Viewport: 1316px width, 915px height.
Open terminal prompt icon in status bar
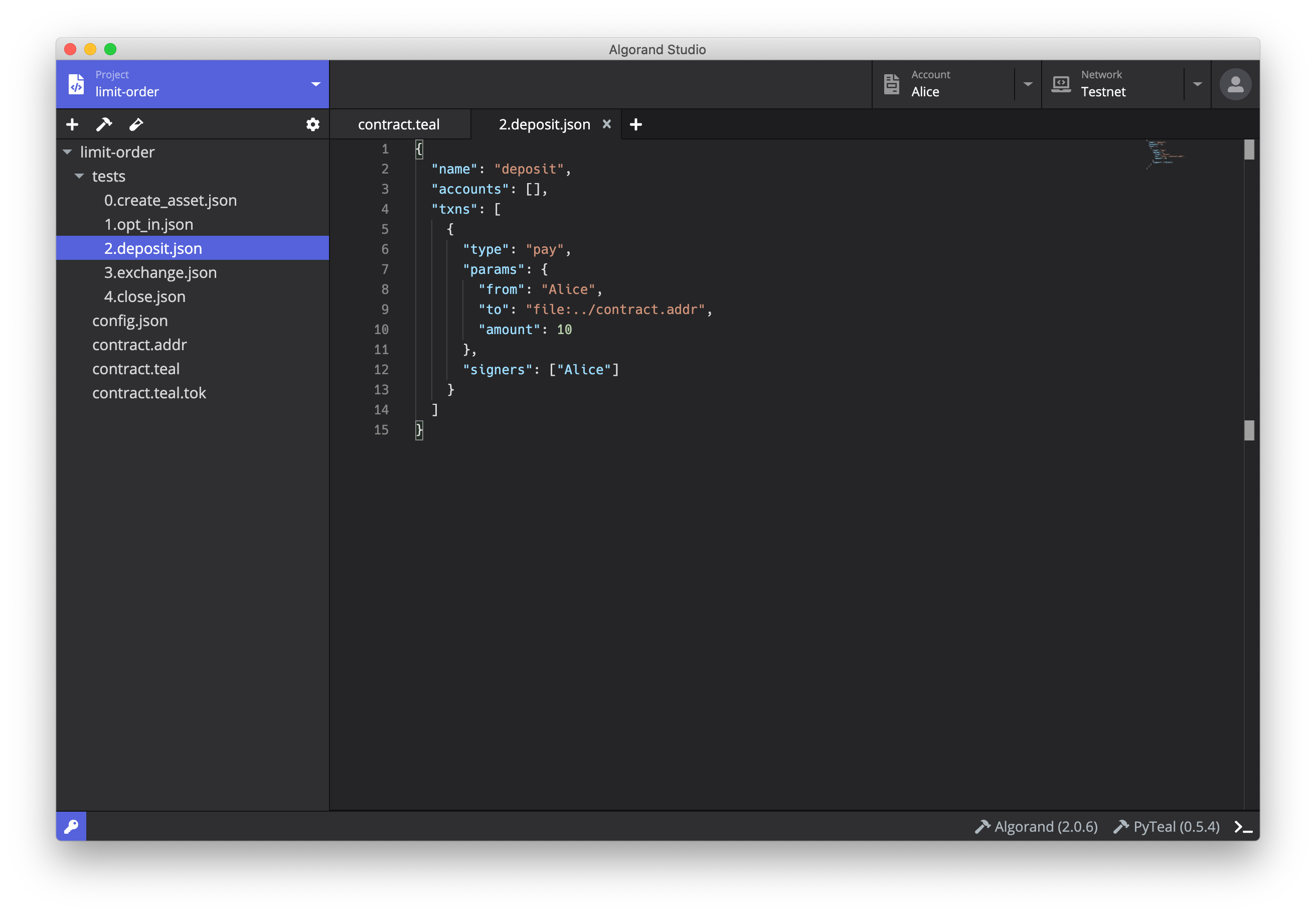(x=1243, y=827)
